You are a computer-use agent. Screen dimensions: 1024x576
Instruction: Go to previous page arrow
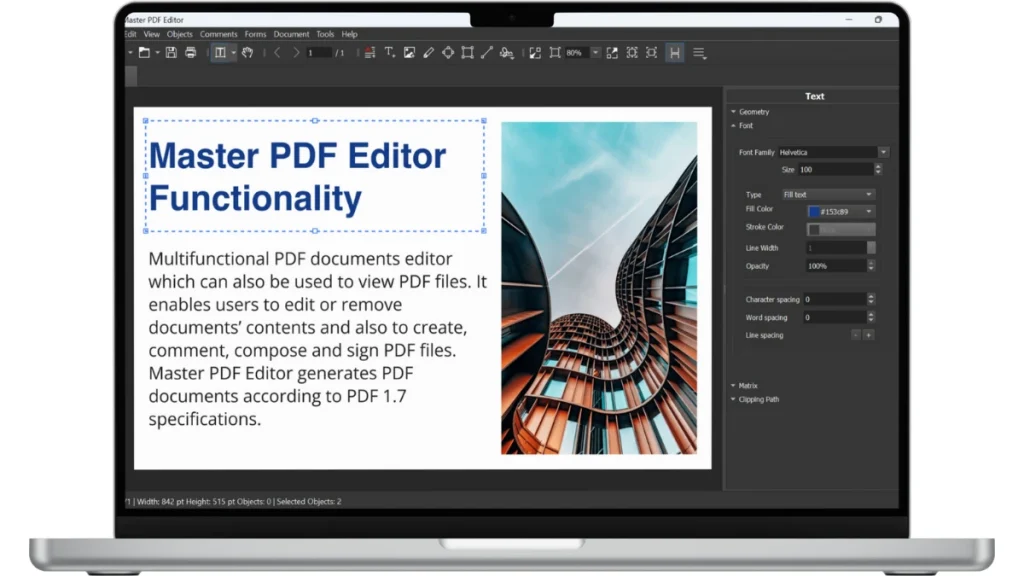point(277,53)
